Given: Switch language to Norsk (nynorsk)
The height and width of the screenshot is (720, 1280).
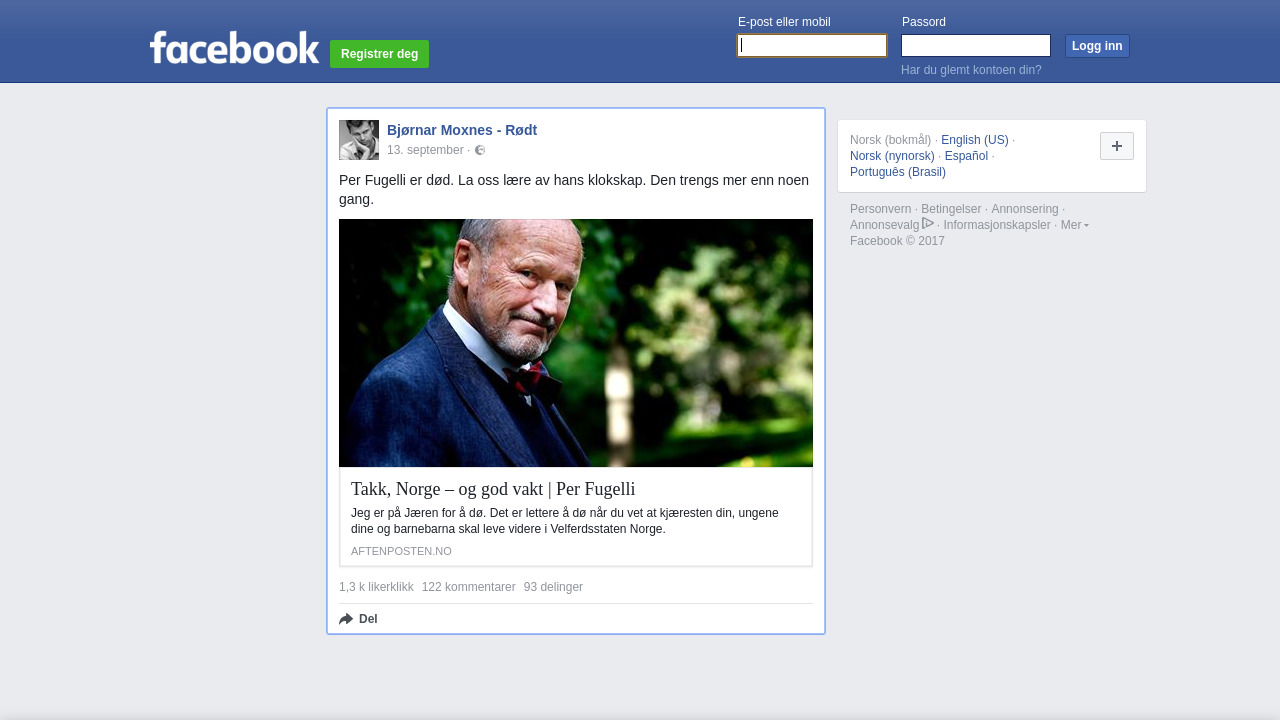Looking at the screenshot, I should (x=892, y=156).
